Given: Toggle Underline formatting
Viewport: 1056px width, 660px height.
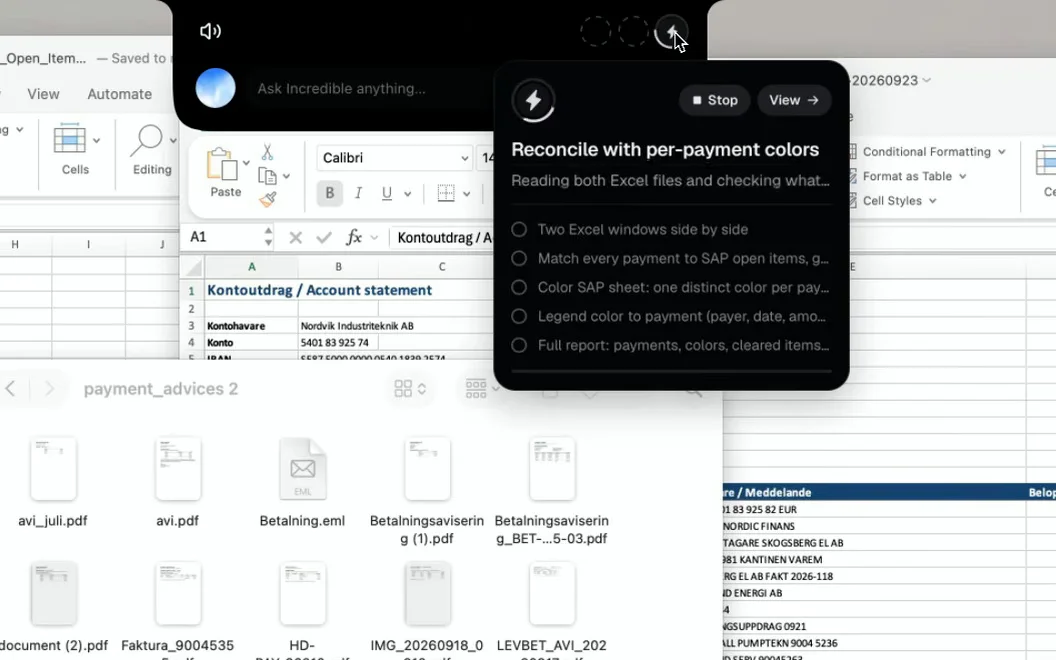Looking at the screenshot, I should click(x=387, y=193).
